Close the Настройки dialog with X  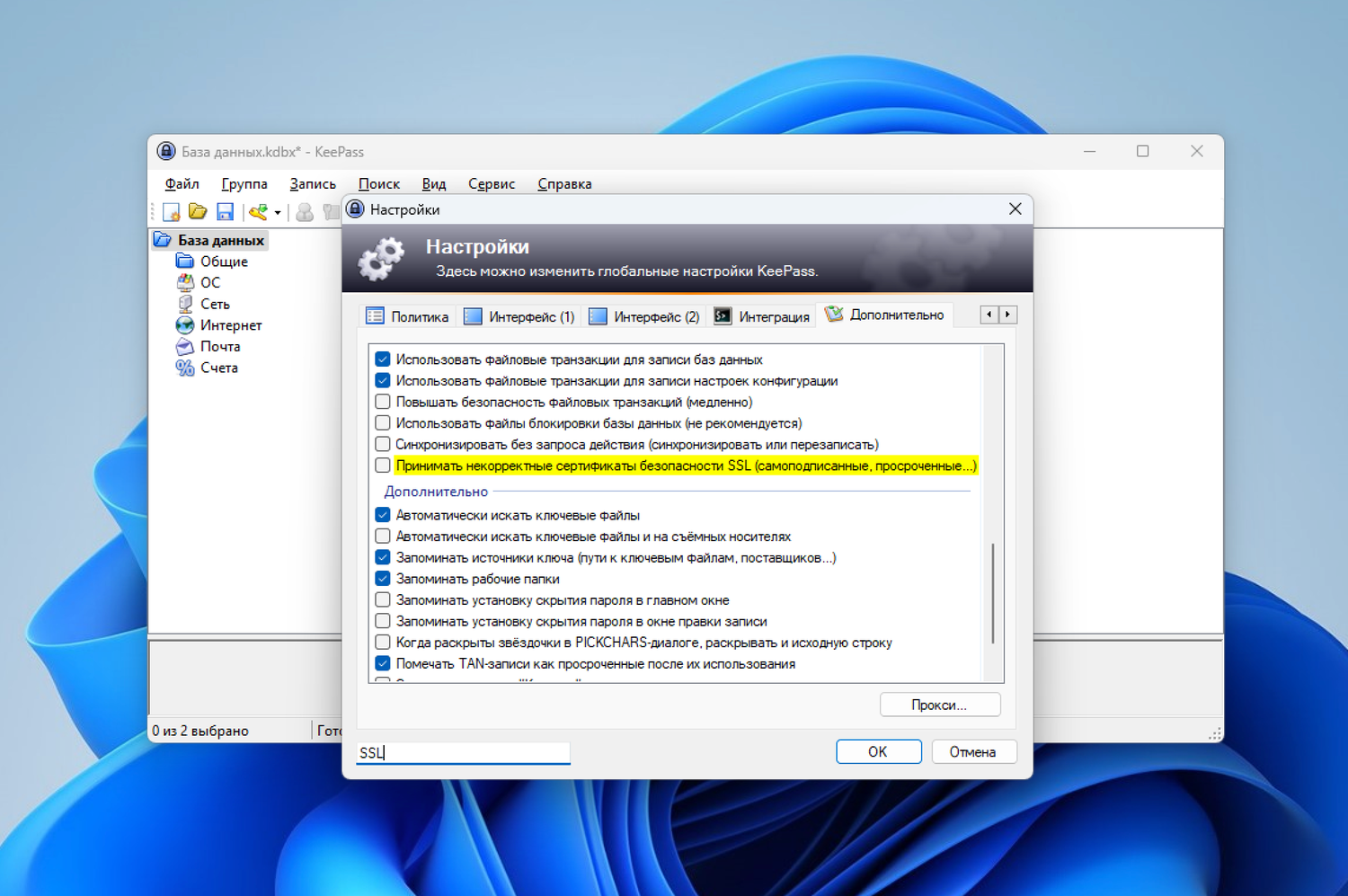[x=1015, y=208]
